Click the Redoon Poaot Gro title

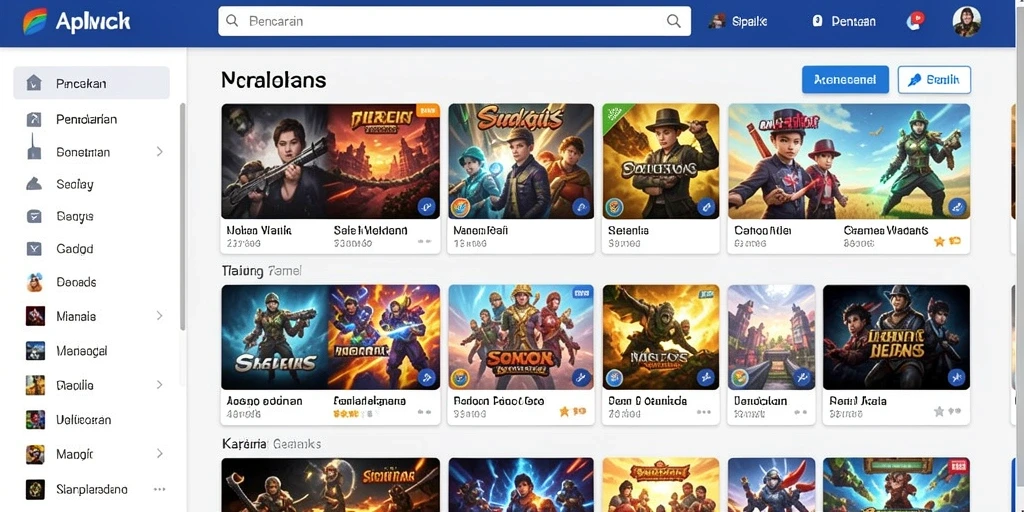tap(498, 401)
